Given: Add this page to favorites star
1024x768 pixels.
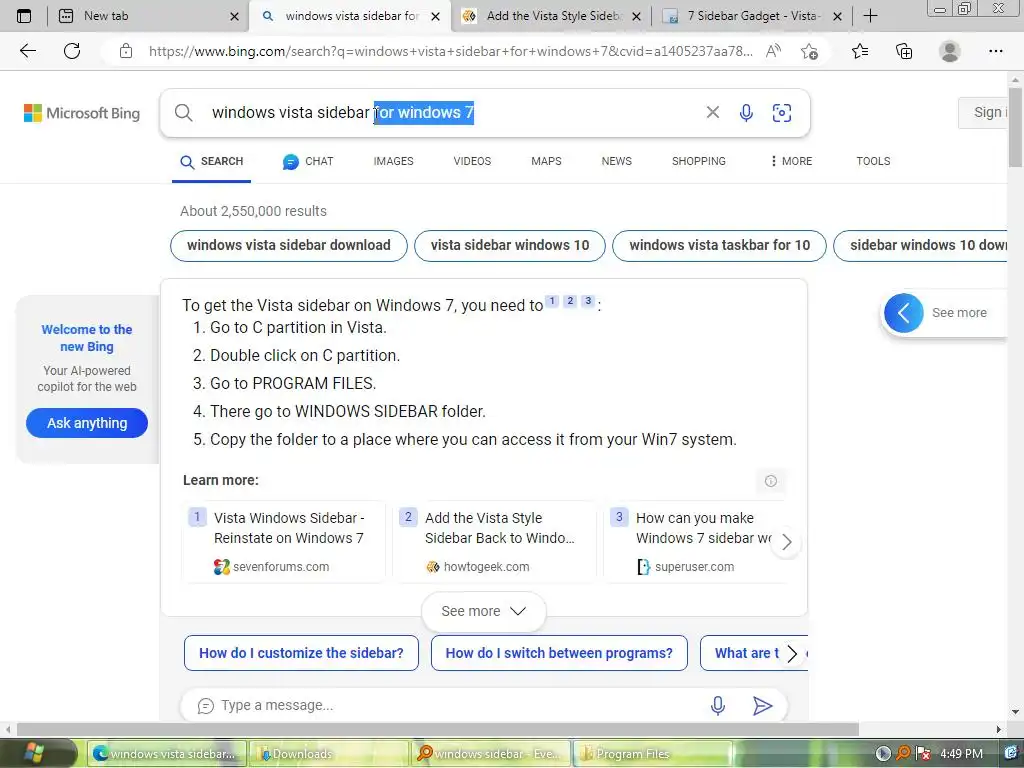Looking at the screenshot, I should [x=810, y=51].
